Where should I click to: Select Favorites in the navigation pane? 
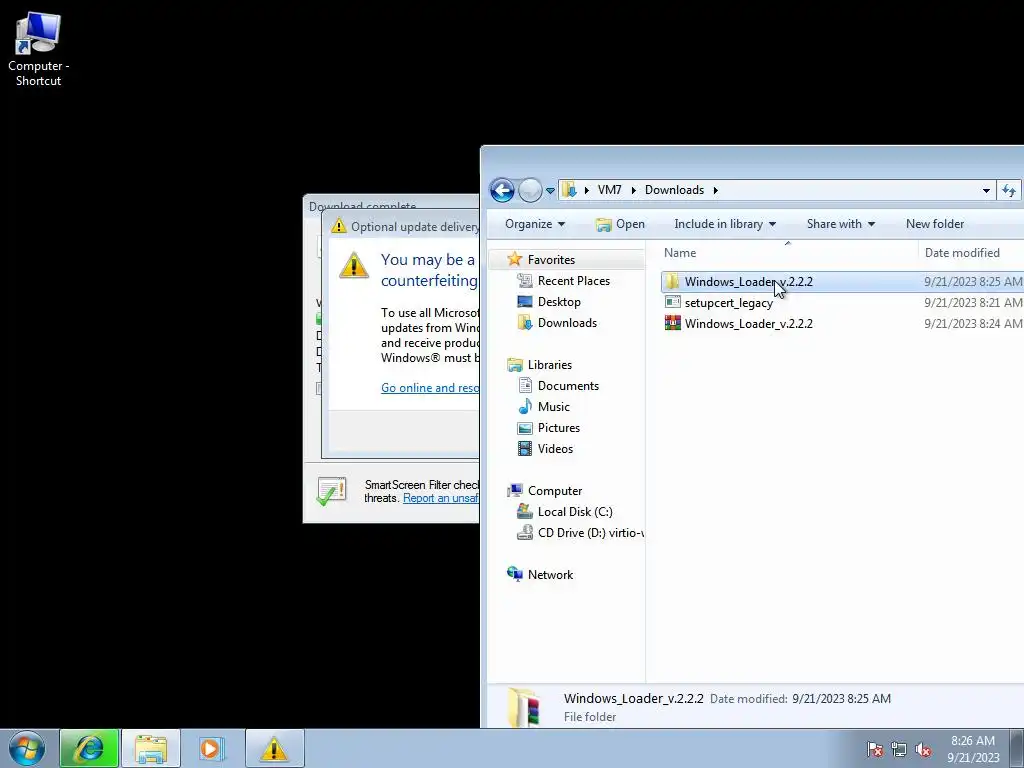(x=551, y=260)
